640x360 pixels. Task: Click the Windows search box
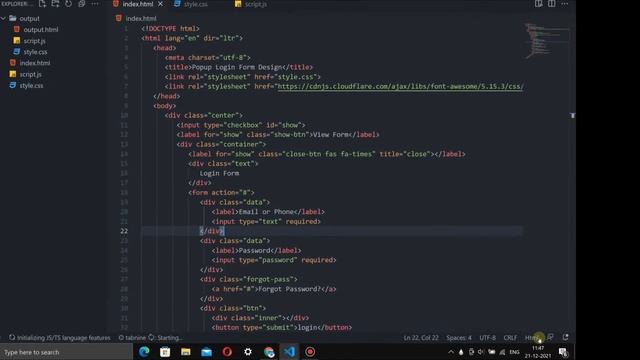pyautogui.click(x=67, y=352)
